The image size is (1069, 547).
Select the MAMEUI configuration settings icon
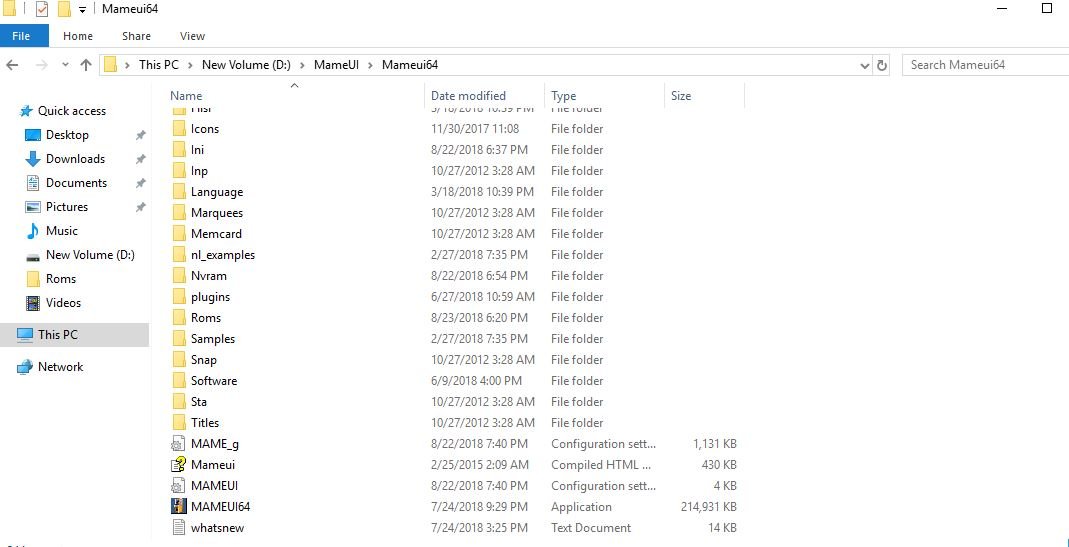[x=178, y=486]
